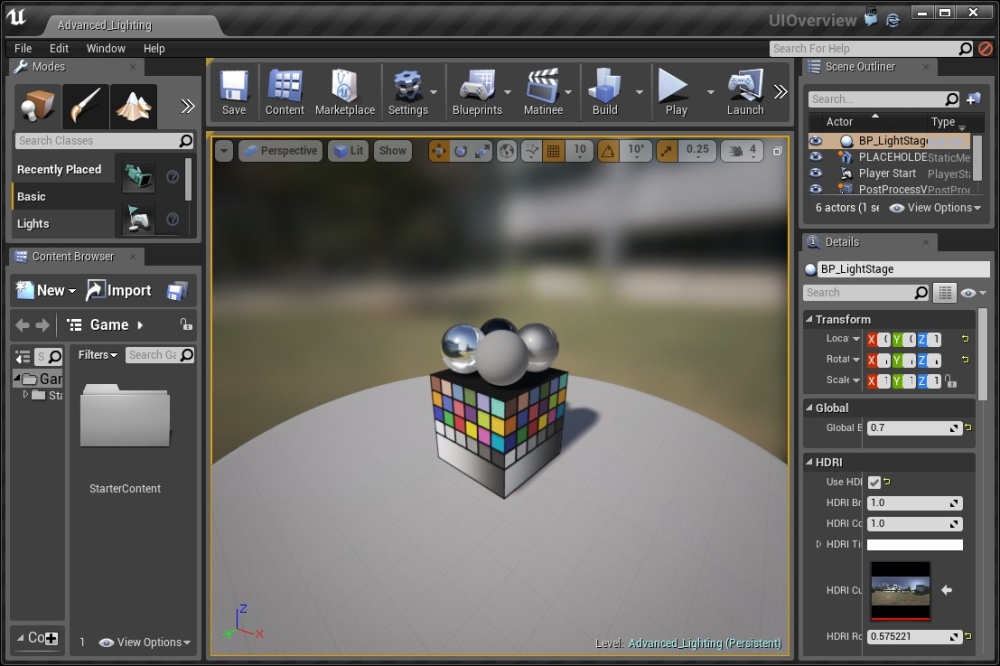1000x666 pixels.
Task: Toggle the Scale lock icon in Transform
Action: point(951,381)
